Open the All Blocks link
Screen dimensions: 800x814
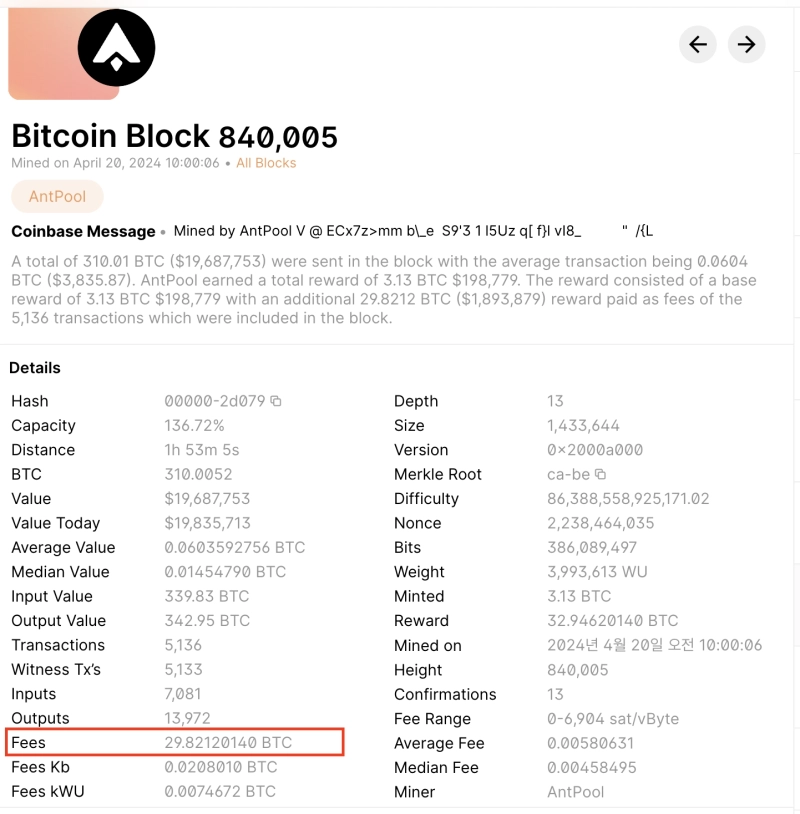coord(266,163)
